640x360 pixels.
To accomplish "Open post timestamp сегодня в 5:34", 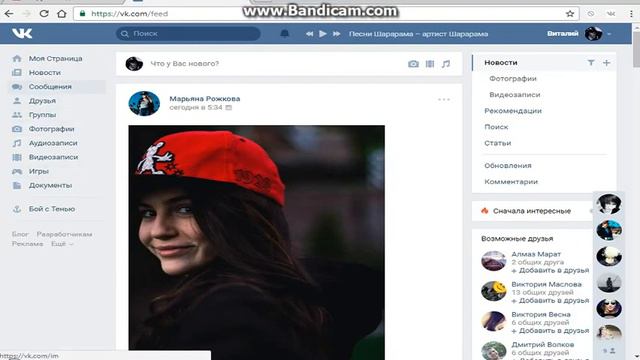I will [196, 108].
